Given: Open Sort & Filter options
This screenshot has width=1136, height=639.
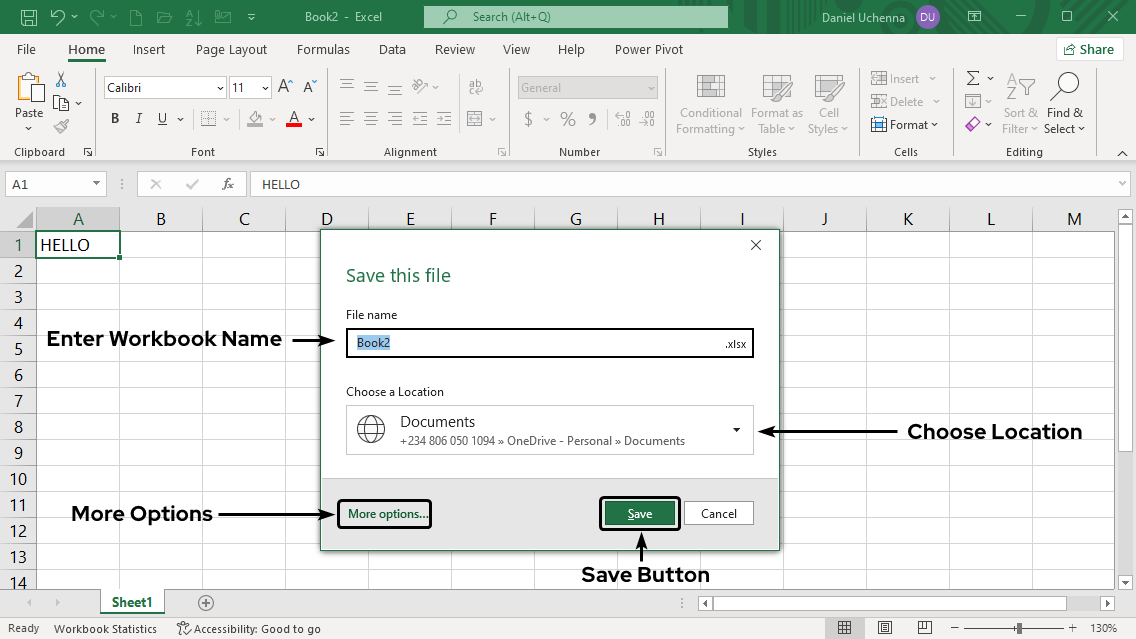Looking at the screenshot, I should coord(1019,104).
